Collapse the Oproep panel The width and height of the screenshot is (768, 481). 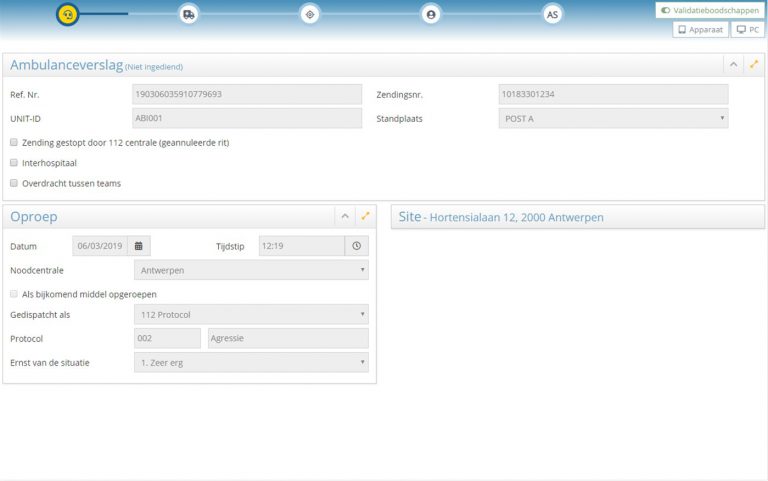click(345, 216)
